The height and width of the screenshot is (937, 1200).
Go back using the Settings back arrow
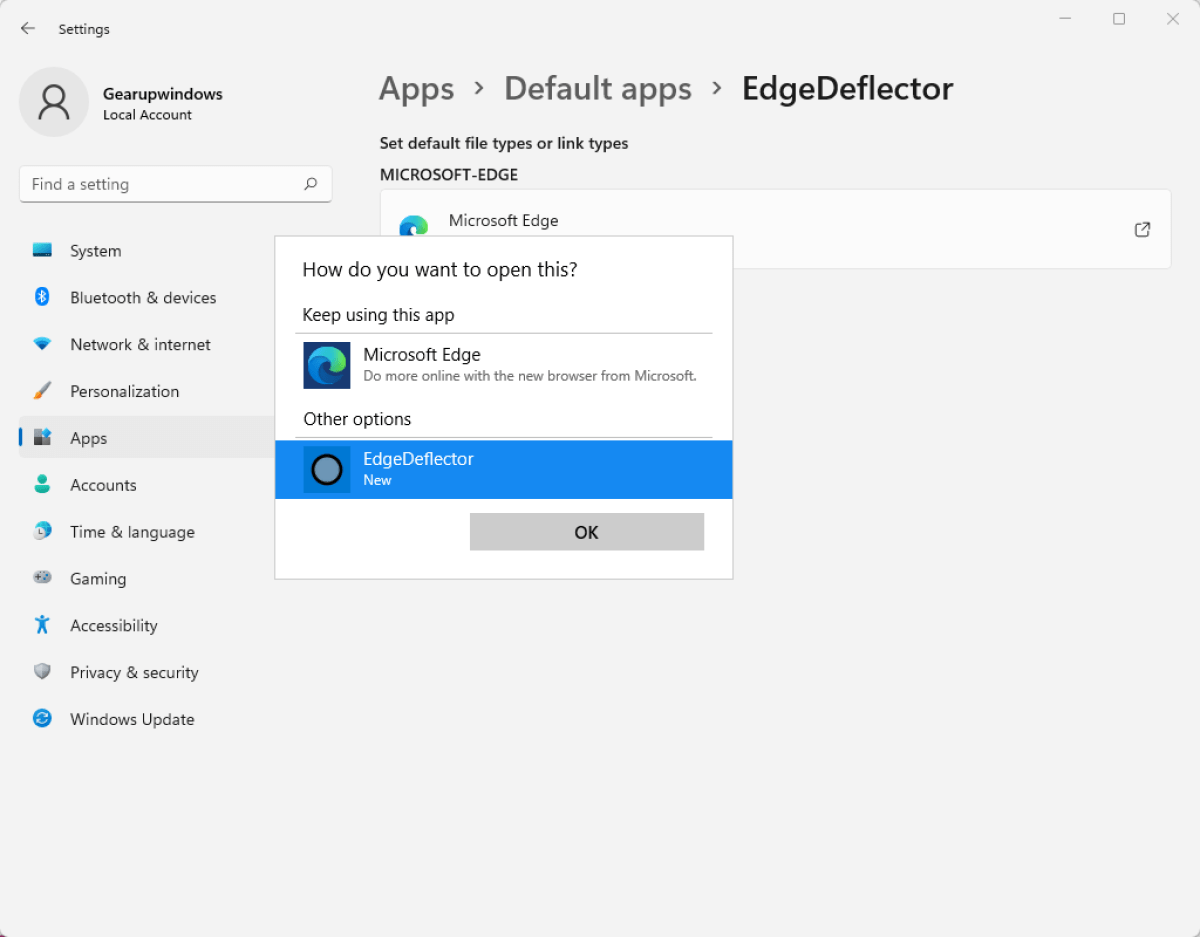28,29
